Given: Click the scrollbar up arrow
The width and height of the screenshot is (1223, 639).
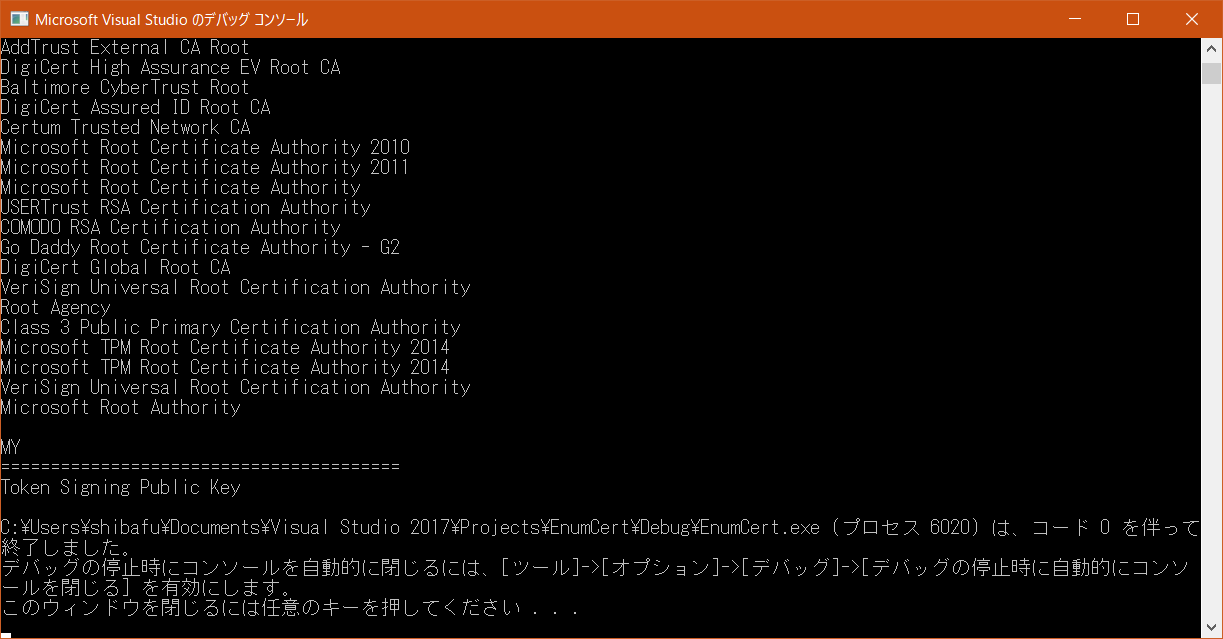Looking at the screenshot, I should [x=1212, y=48].
